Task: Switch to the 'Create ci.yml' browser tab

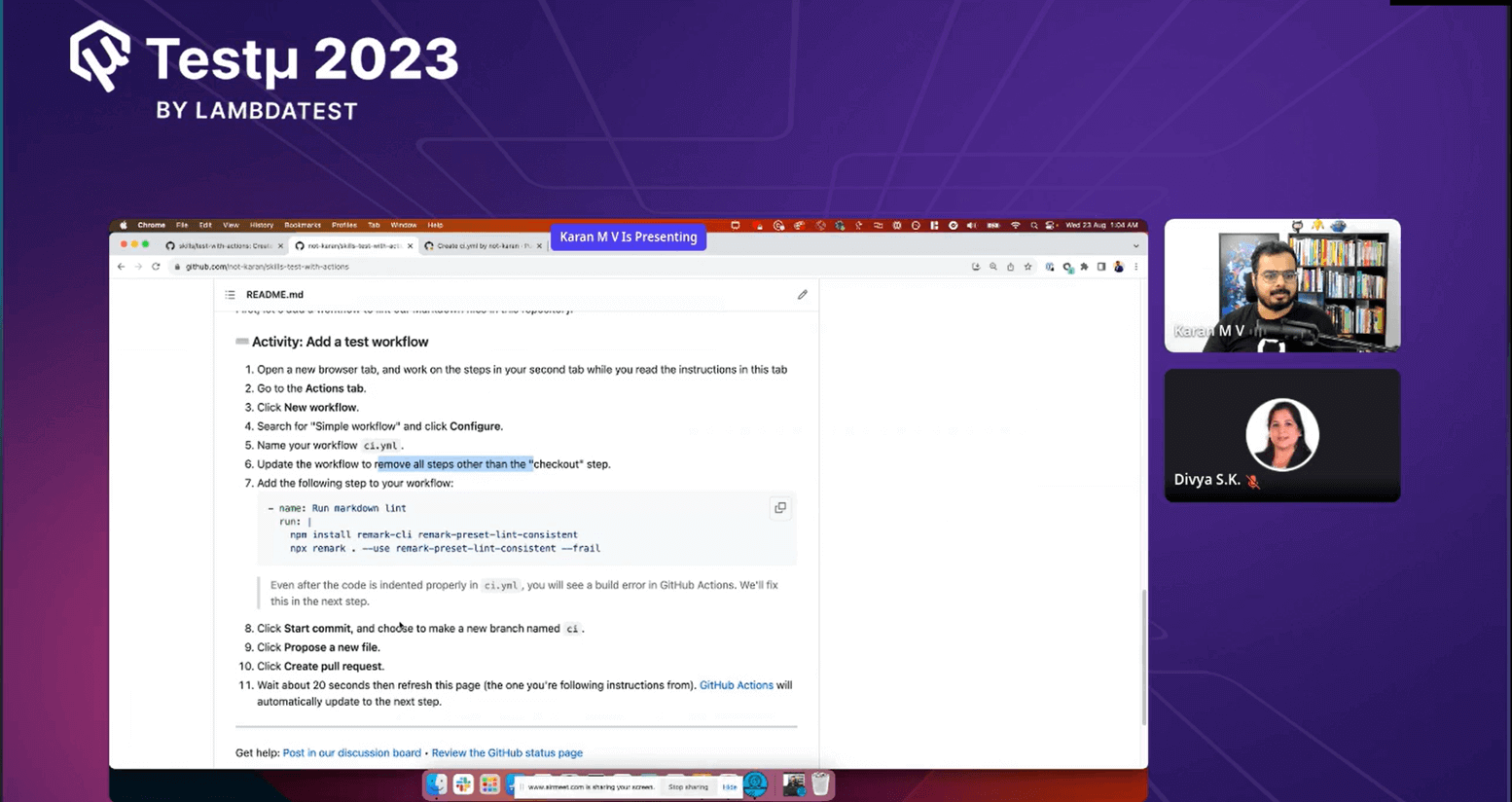Action: pos(477,245)
